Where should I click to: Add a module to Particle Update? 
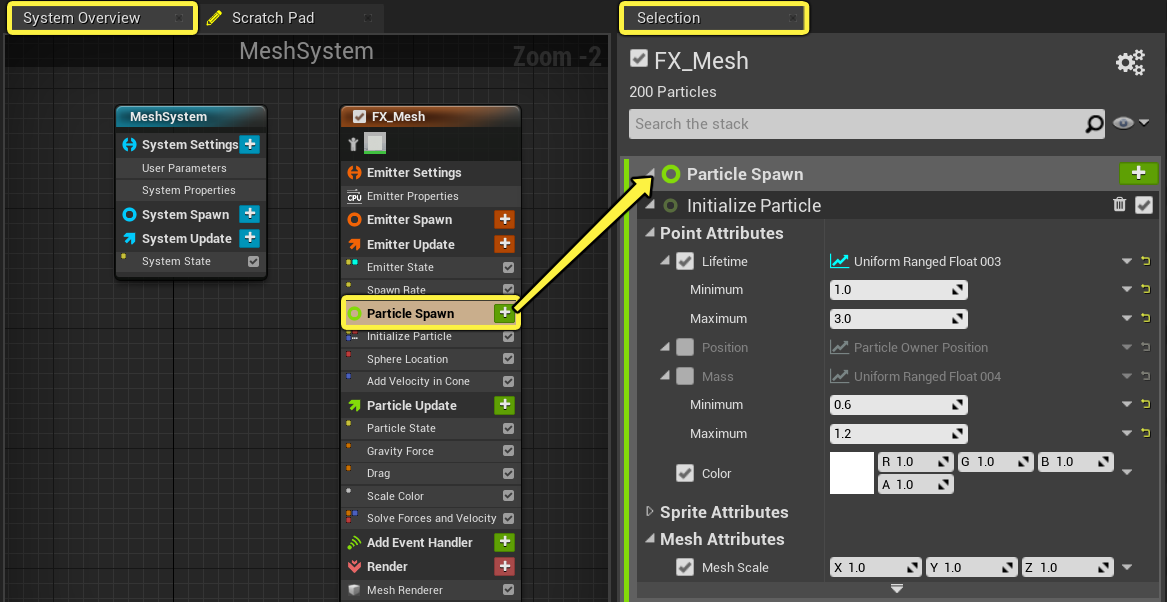(x=505, y=405)
